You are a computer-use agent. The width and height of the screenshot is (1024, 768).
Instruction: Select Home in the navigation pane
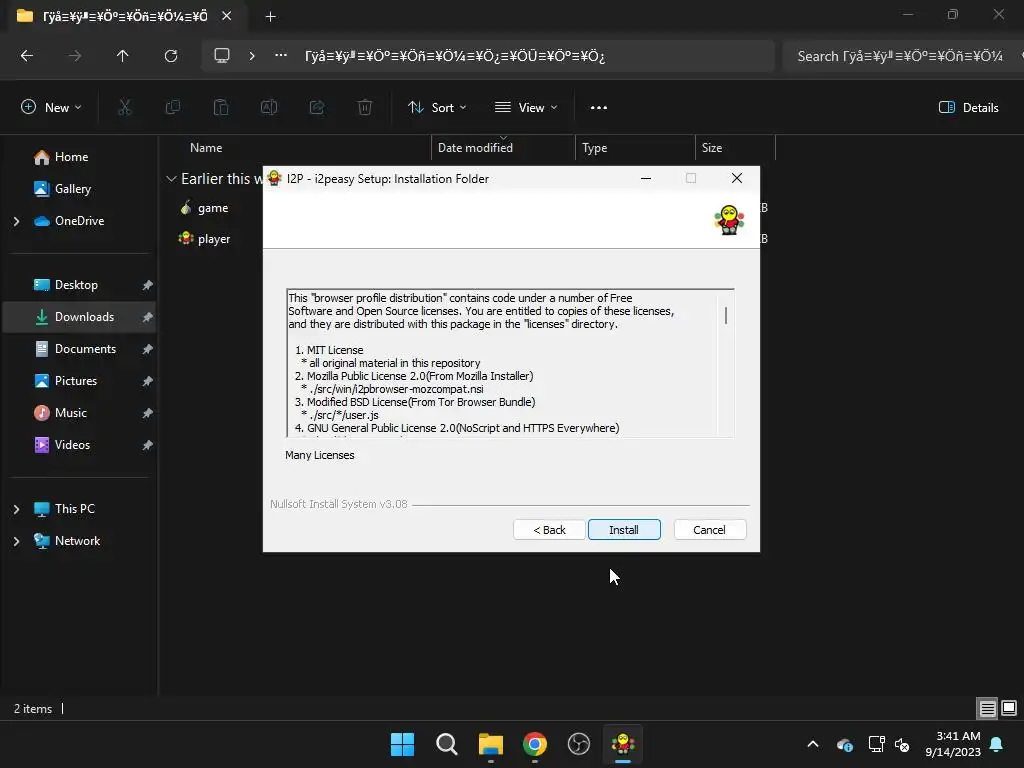(x=71, y=157)
